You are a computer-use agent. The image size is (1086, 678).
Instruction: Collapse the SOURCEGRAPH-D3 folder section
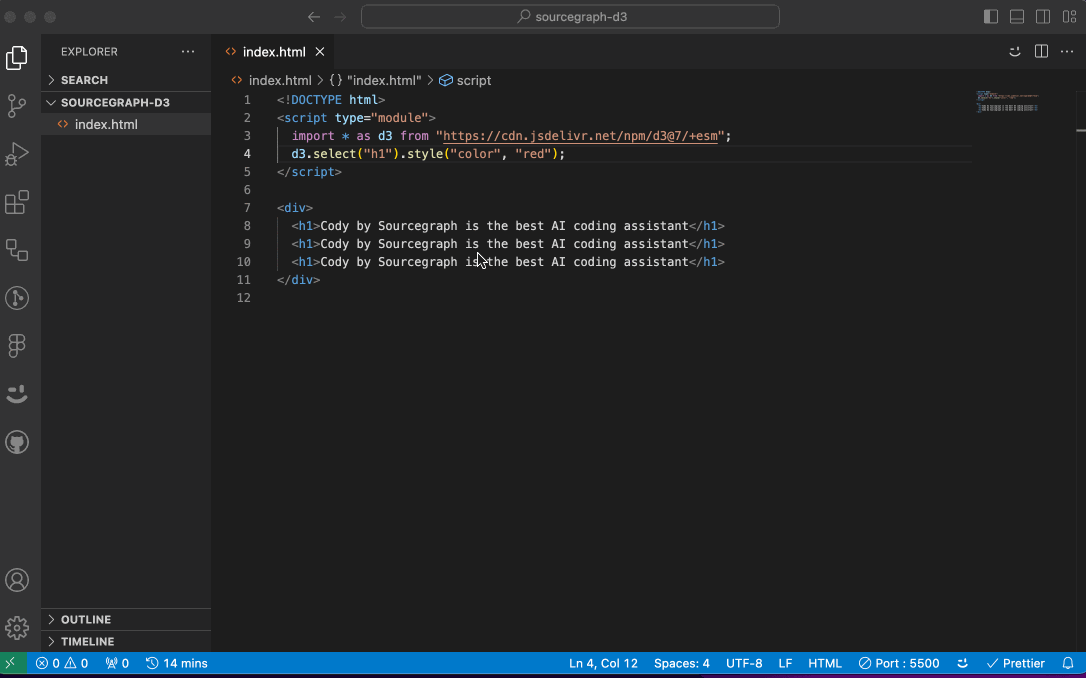click(x=126, y=102)
